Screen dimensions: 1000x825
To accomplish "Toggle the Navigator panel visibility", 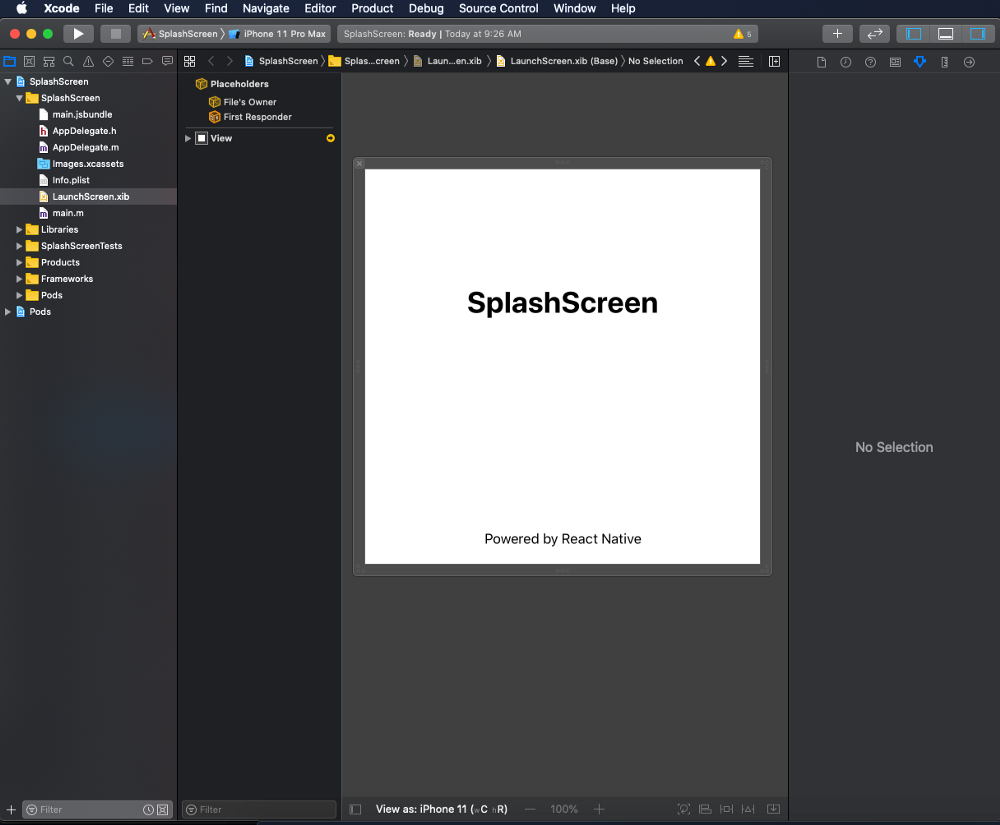I will (x=913, y=34).
